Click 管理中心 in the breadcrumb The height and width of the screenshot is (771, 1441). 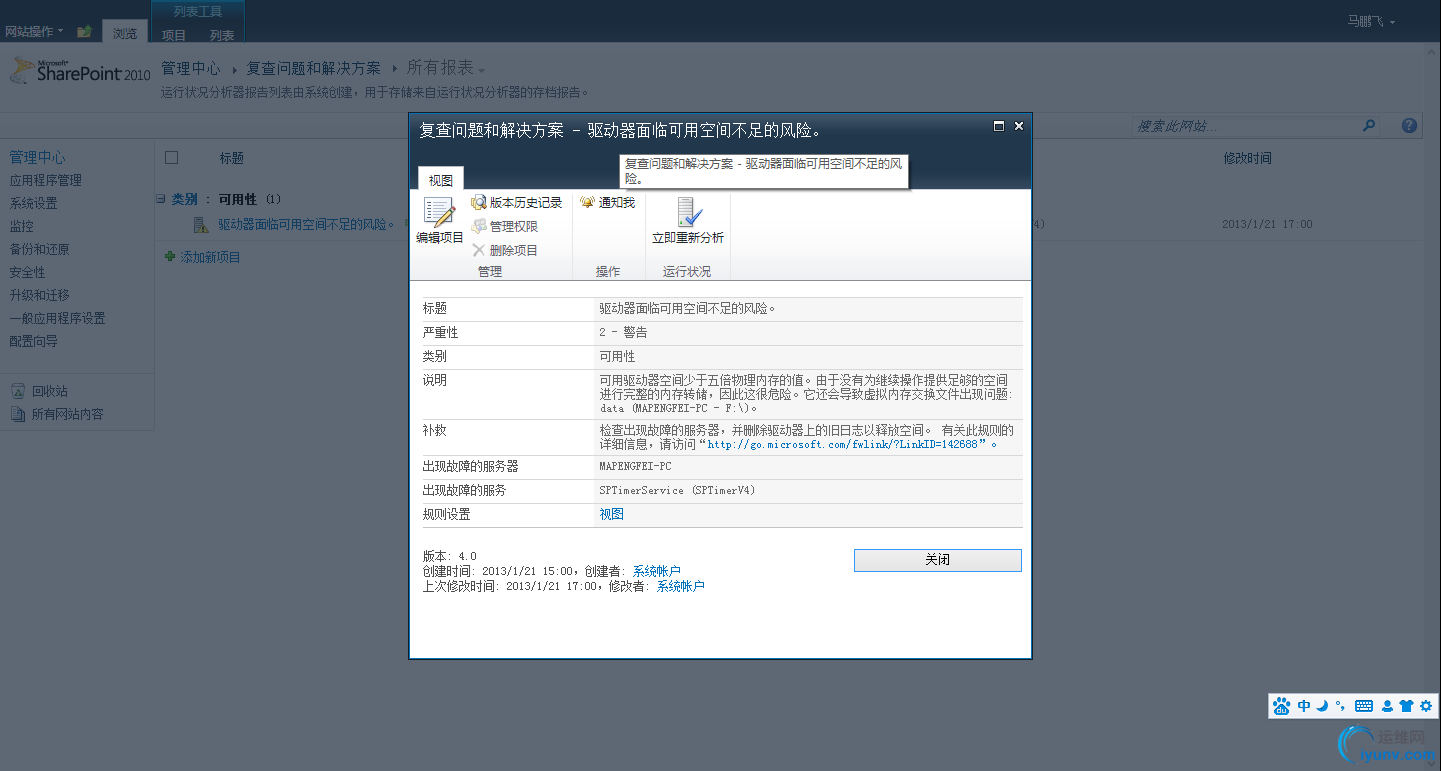click(191, 69)
